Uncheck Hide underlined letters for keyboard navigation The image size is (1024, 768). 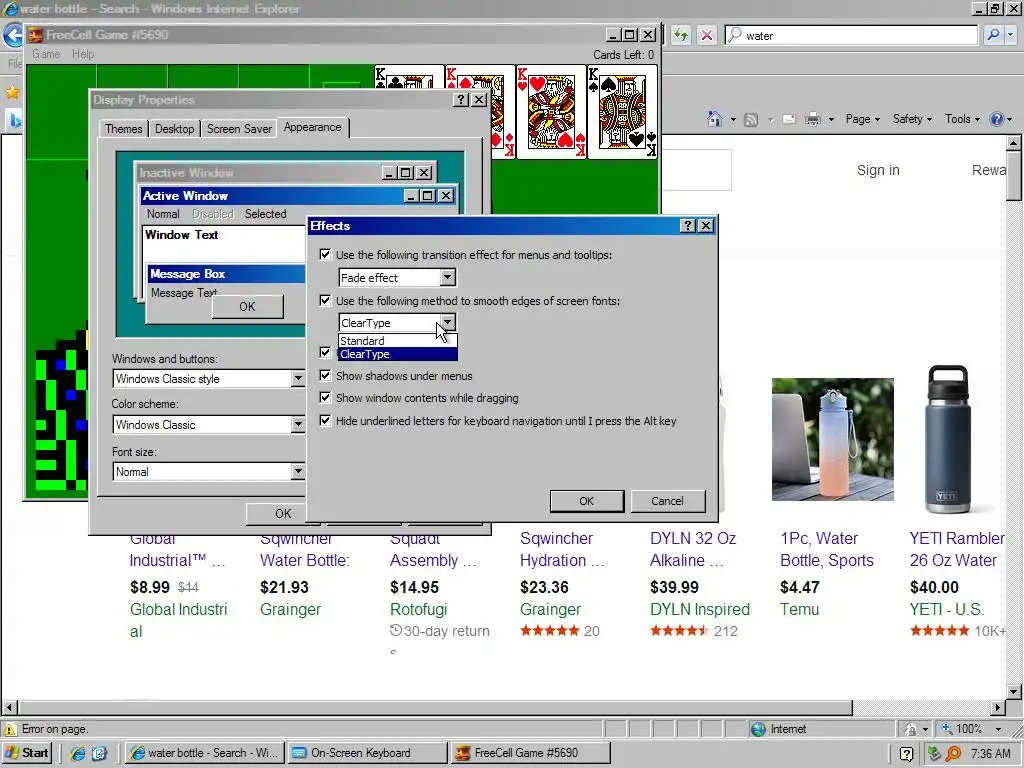tap(325, 421)
